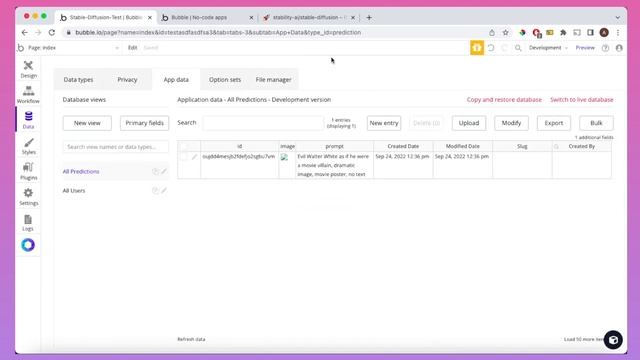Click the New view button
This screenshot has height=360, width=640.
87,123
